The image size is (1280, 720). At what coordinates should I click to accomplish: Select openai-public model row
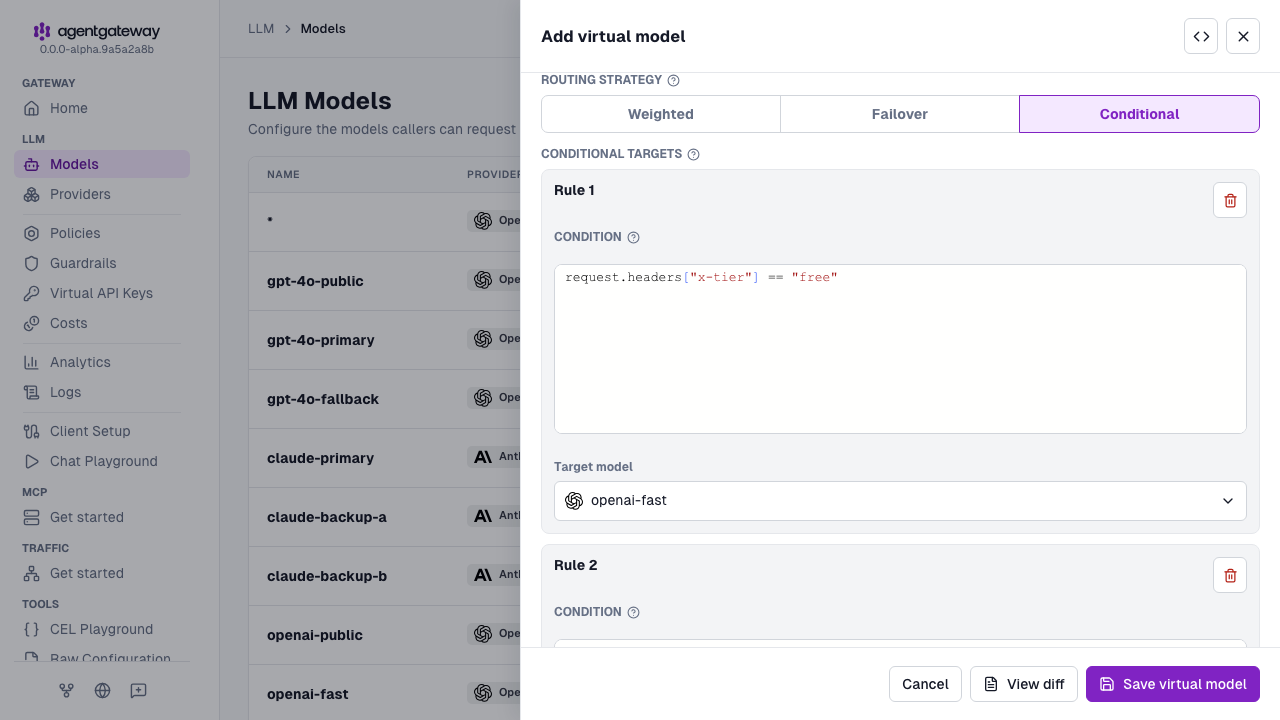(x=384, y=635)
